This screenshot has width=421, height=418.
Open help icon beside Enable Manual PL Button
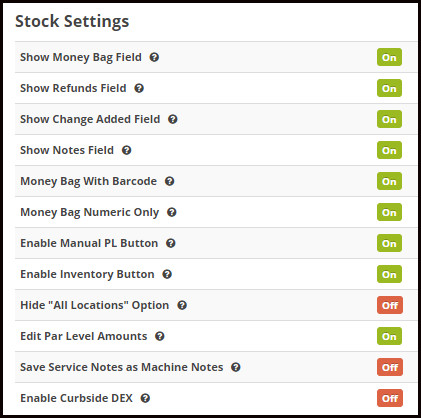point(171,243)
